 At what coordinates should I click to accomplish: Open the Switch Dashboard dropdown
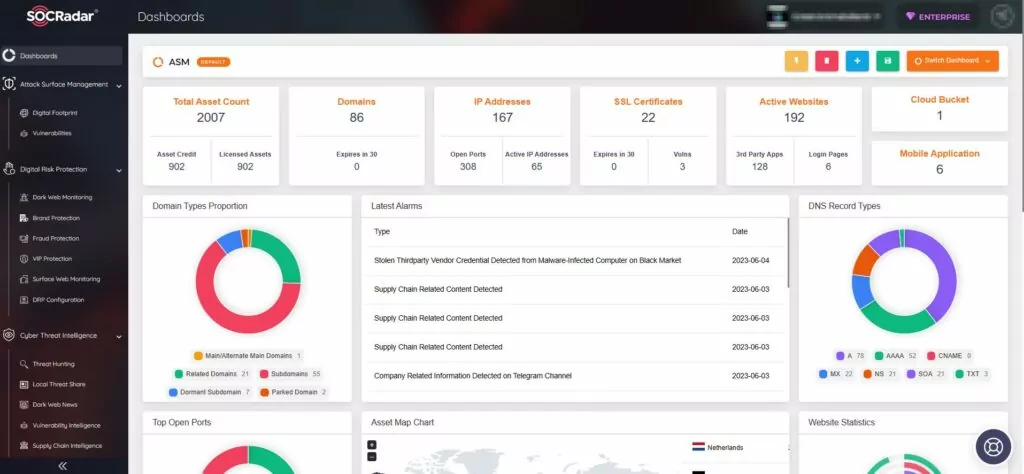[952, 61]
